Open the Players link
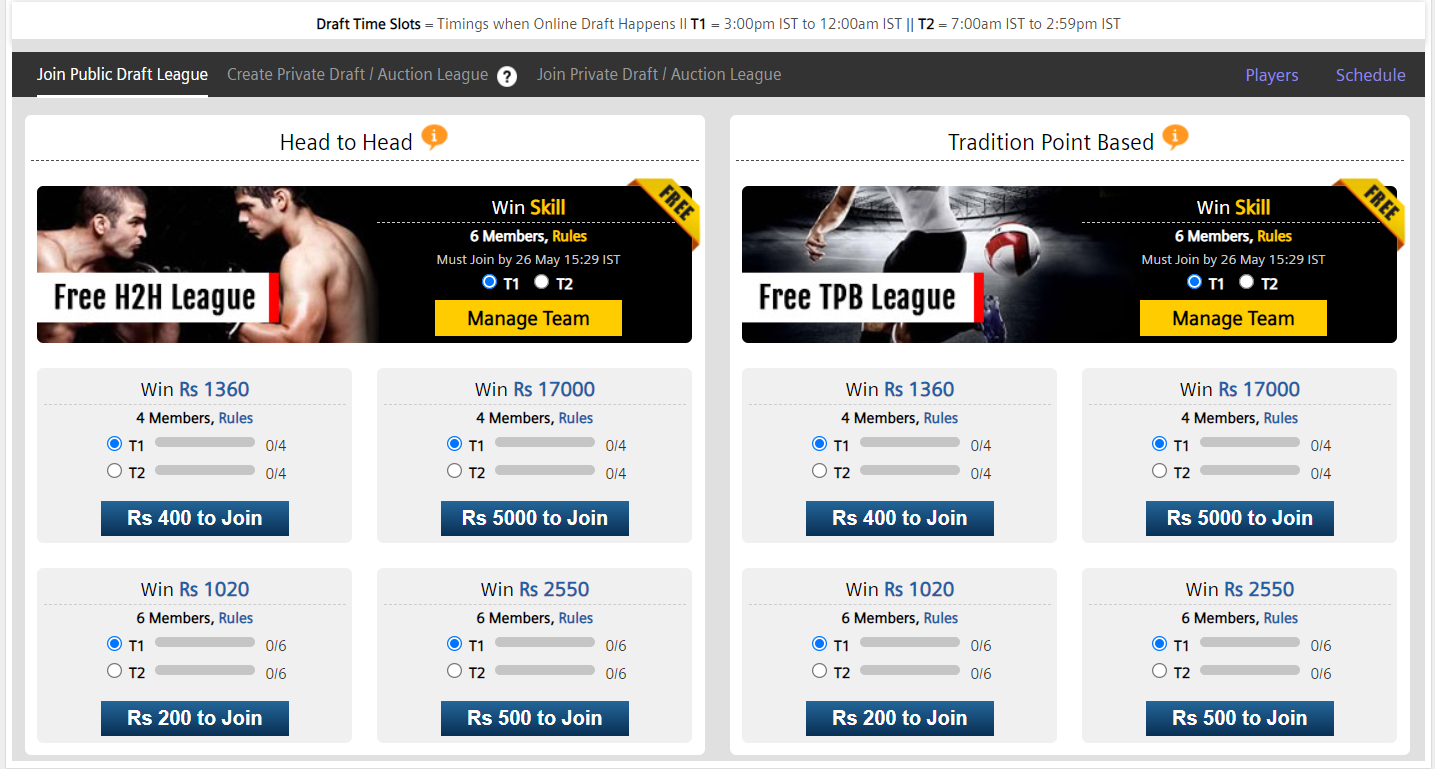 click(1272, 75)
